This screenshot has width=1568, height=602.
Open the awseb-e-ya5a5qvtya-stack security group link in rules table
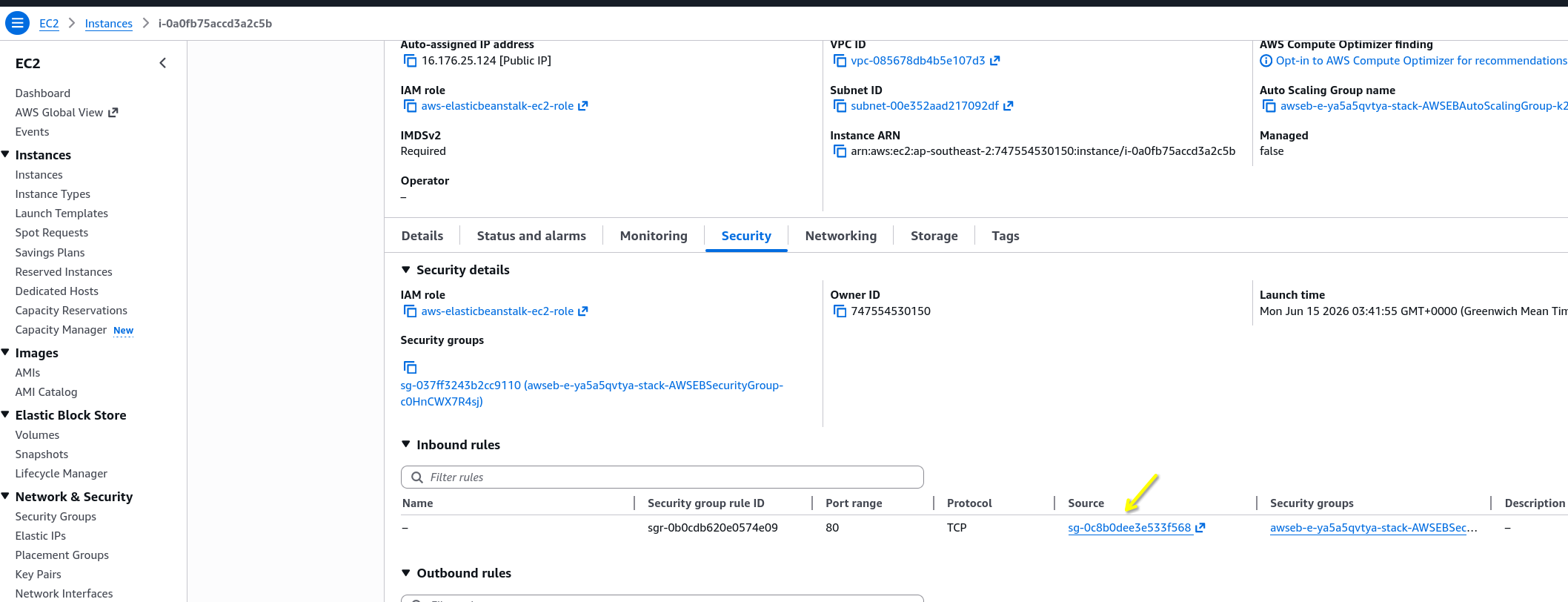[1373, 528]
